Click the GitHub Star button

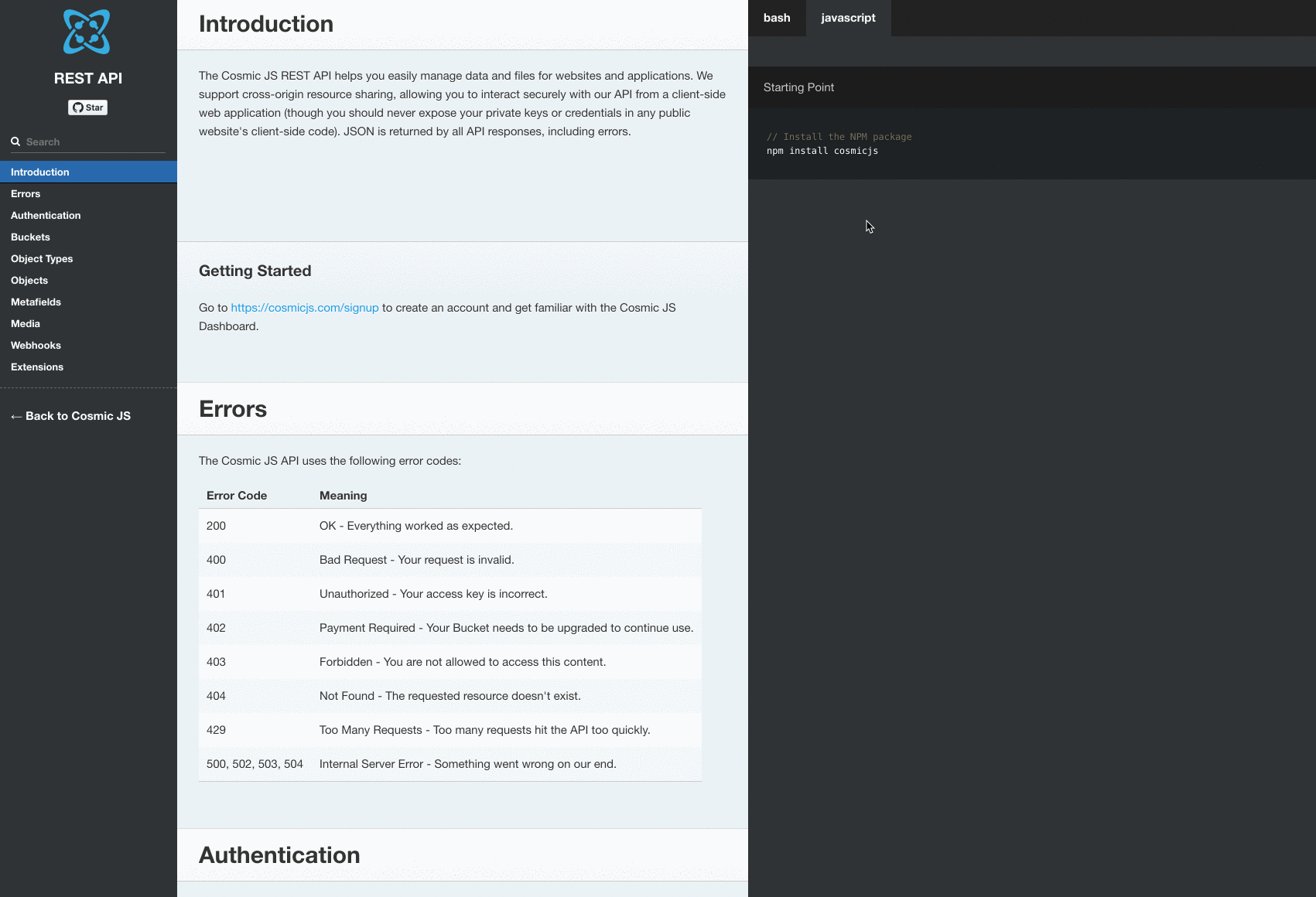click(87, 107)
